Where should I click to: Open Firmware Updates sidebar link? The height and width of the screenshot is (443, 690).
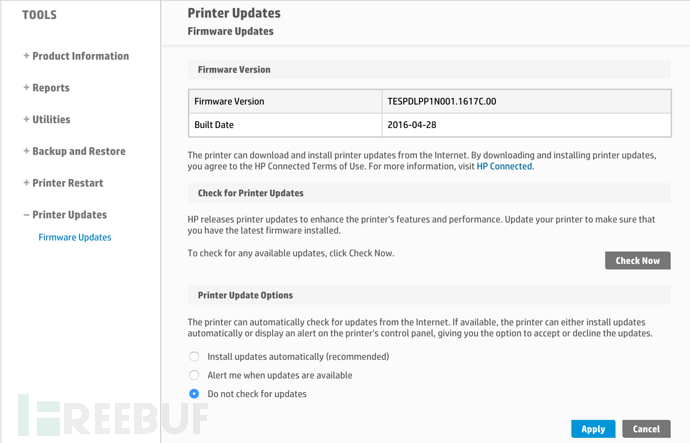click(75, 237)
